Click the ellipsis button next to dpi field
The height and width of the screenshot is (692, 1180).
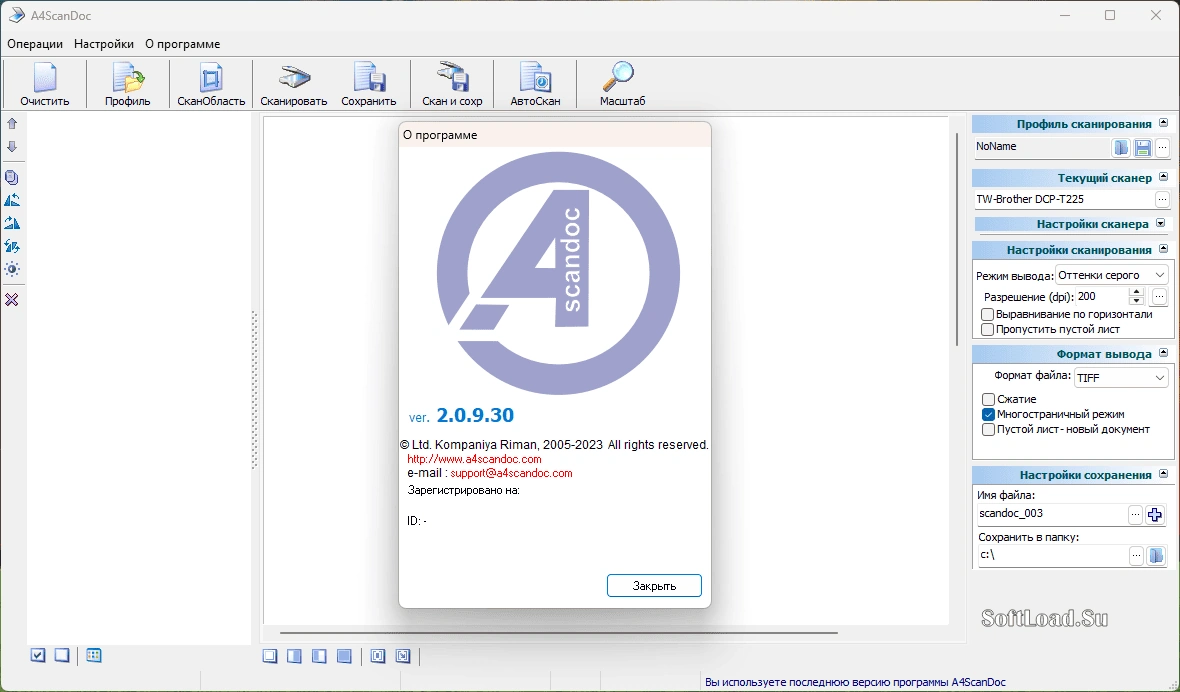pos(1159,297)
